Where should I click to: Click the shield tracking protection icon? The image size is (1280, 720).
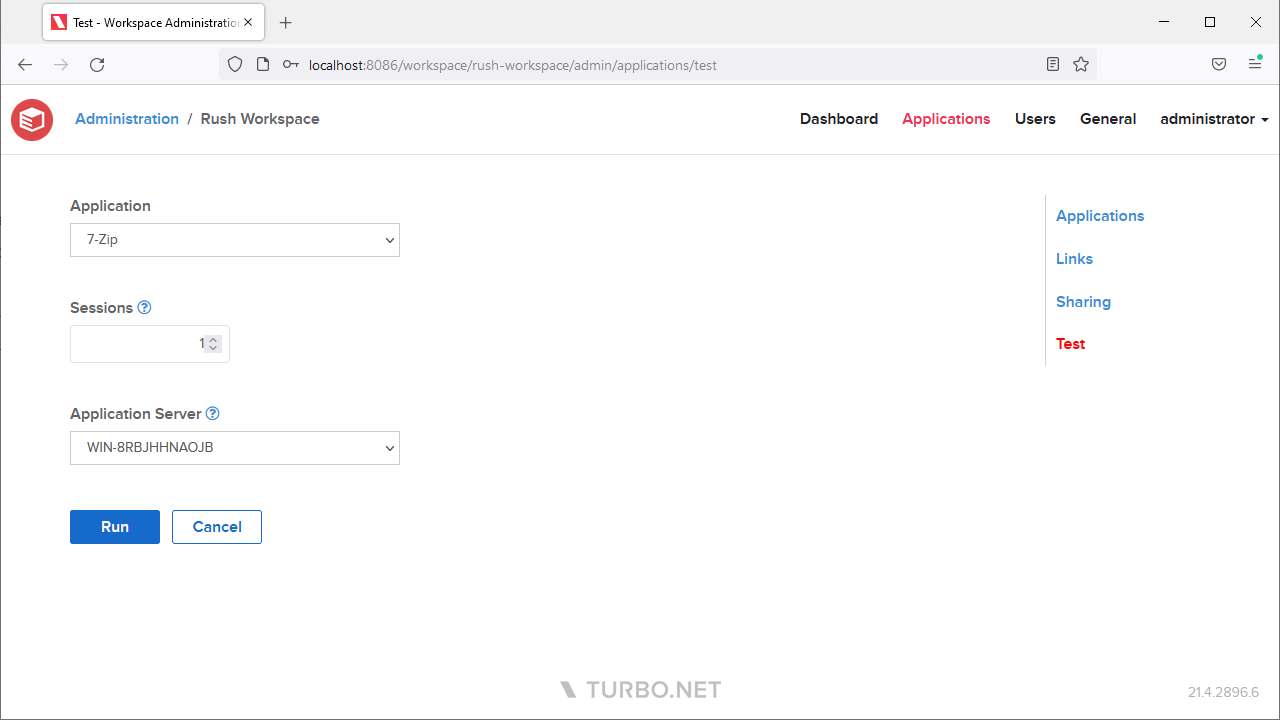pos(235,65)
